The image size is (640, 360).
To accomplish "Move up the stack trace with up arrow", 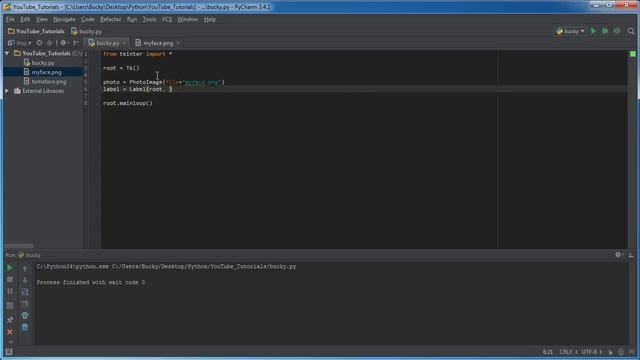I will (x=25, y=269).
